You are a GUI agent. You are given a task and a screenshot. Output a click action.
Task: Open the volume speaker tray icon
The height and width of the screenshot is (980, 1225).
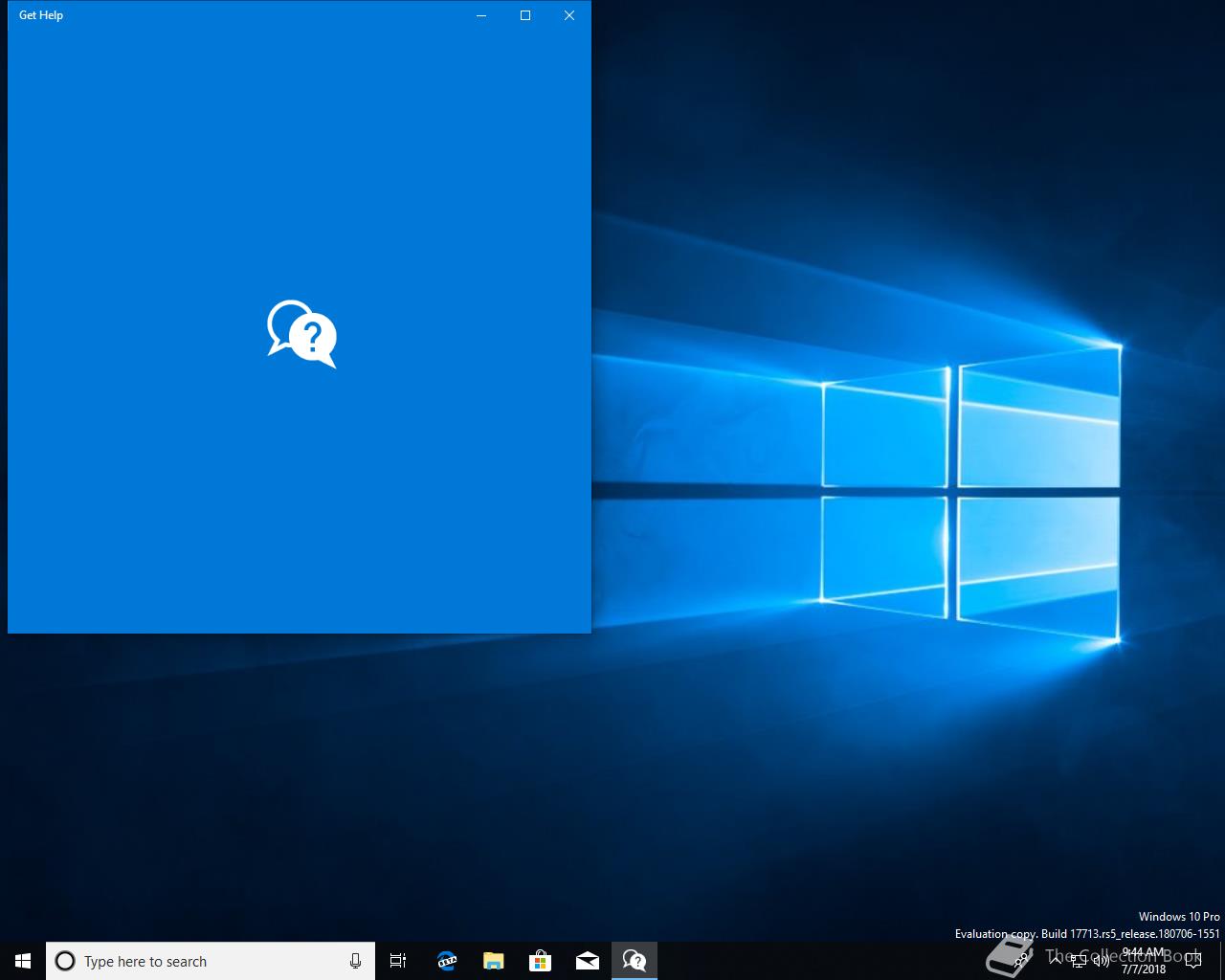[1101, 961]
